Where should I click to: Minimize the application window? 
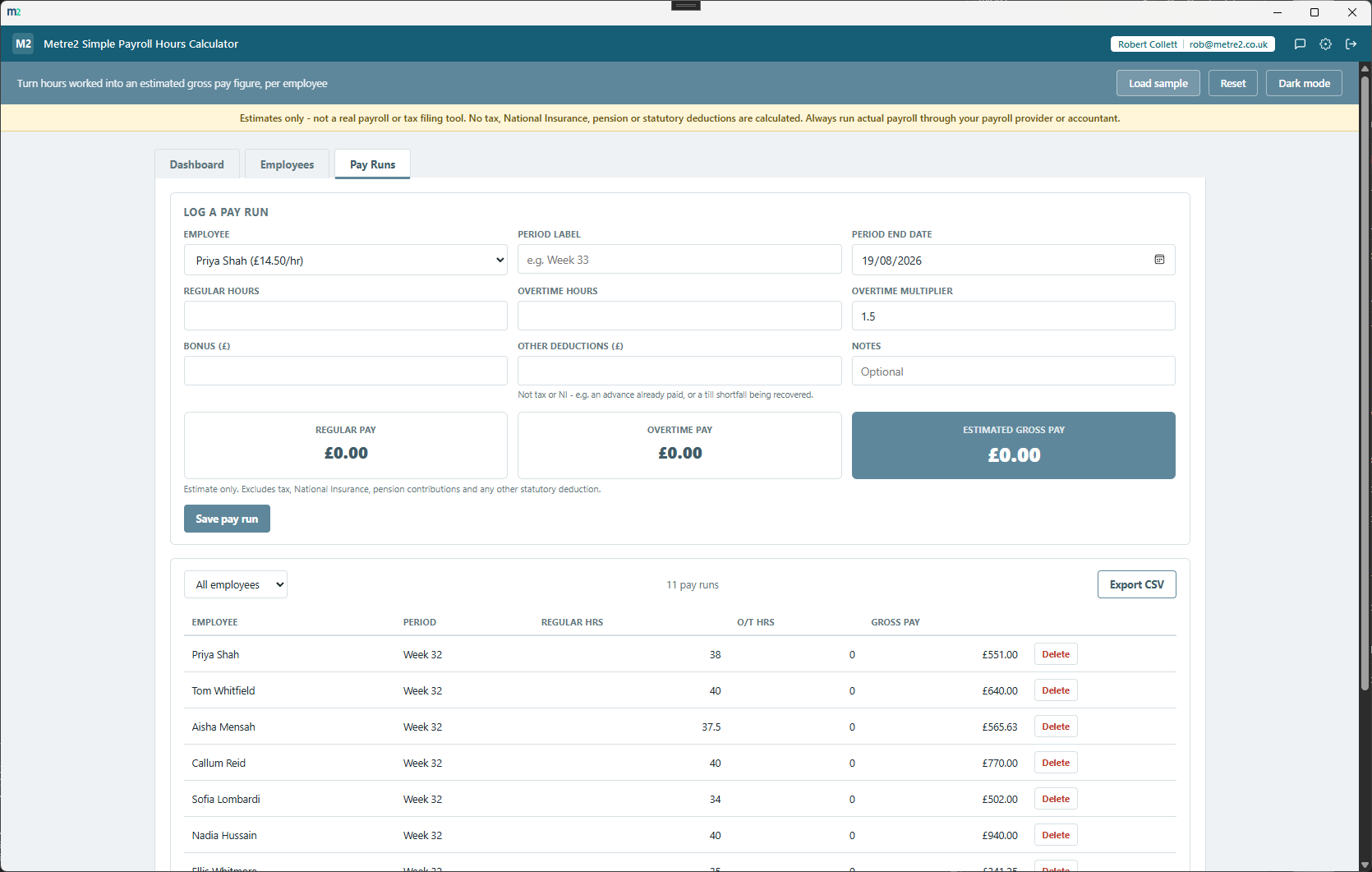1278,12
